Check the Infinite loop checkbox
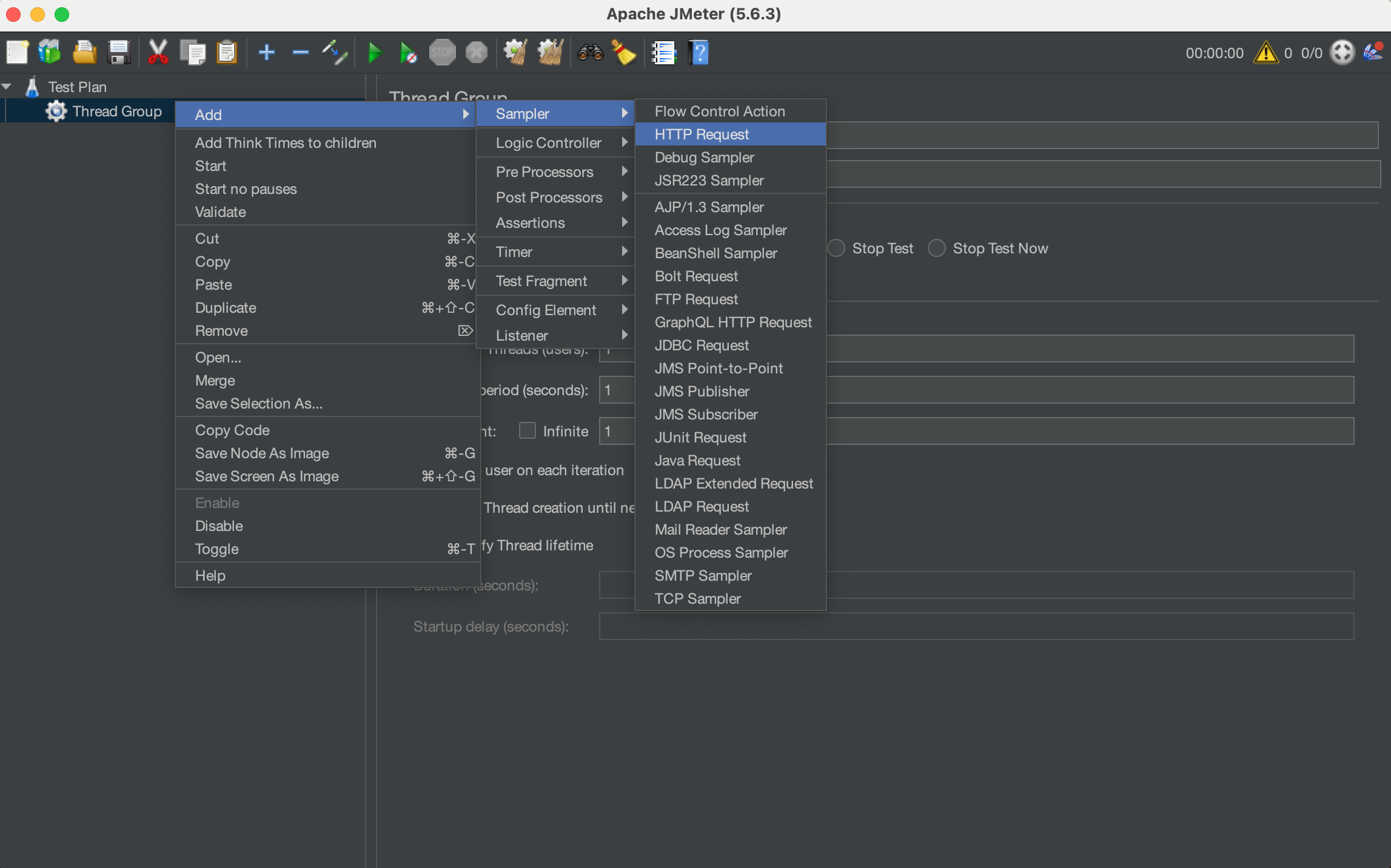The width and height of the screenshot is (1391, 868). click(x=528, y=430)
